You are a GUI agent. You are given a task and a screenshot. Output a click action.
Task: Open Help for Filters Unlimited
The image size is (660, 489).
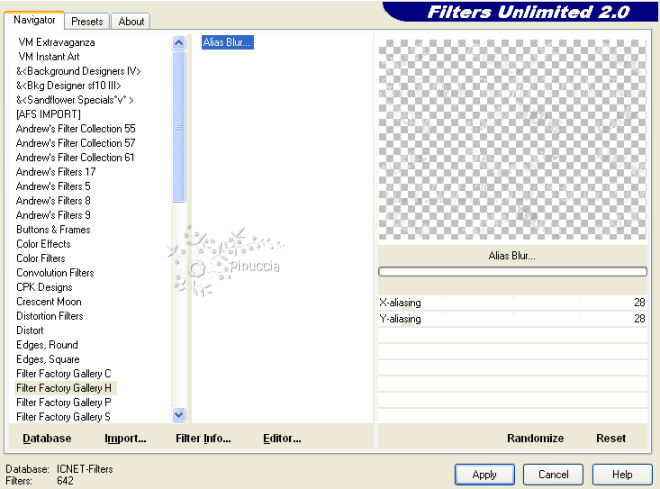click(622, 474)
